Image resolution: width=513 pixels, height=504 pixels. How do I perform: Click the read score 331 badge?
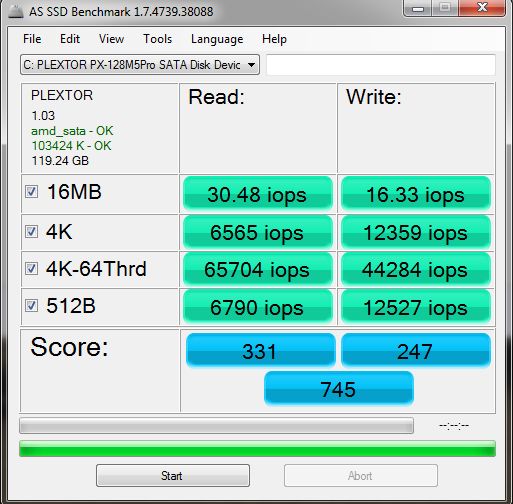[260, 351]
